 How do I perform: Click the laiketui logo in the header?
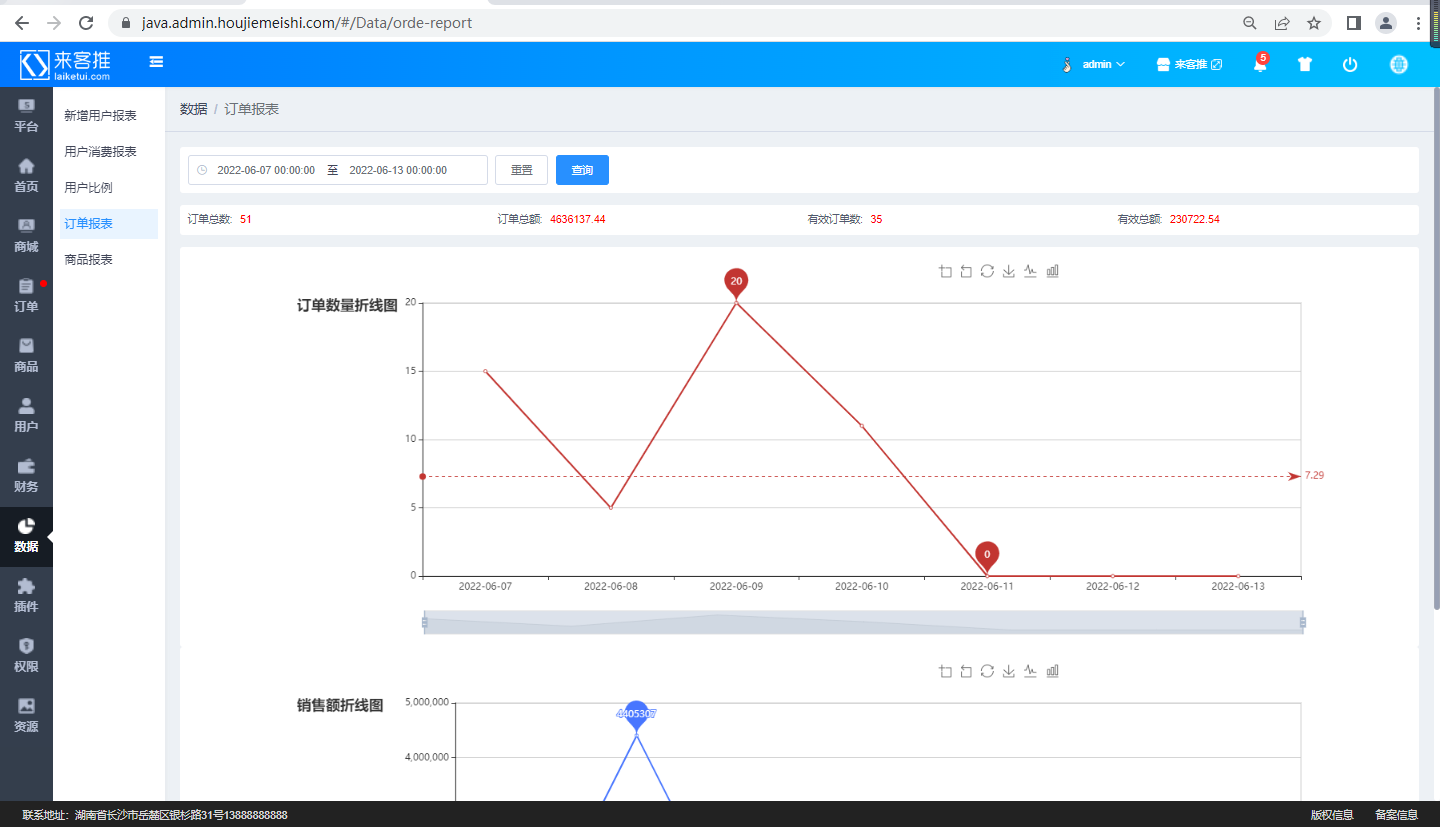tap(65, 64)
